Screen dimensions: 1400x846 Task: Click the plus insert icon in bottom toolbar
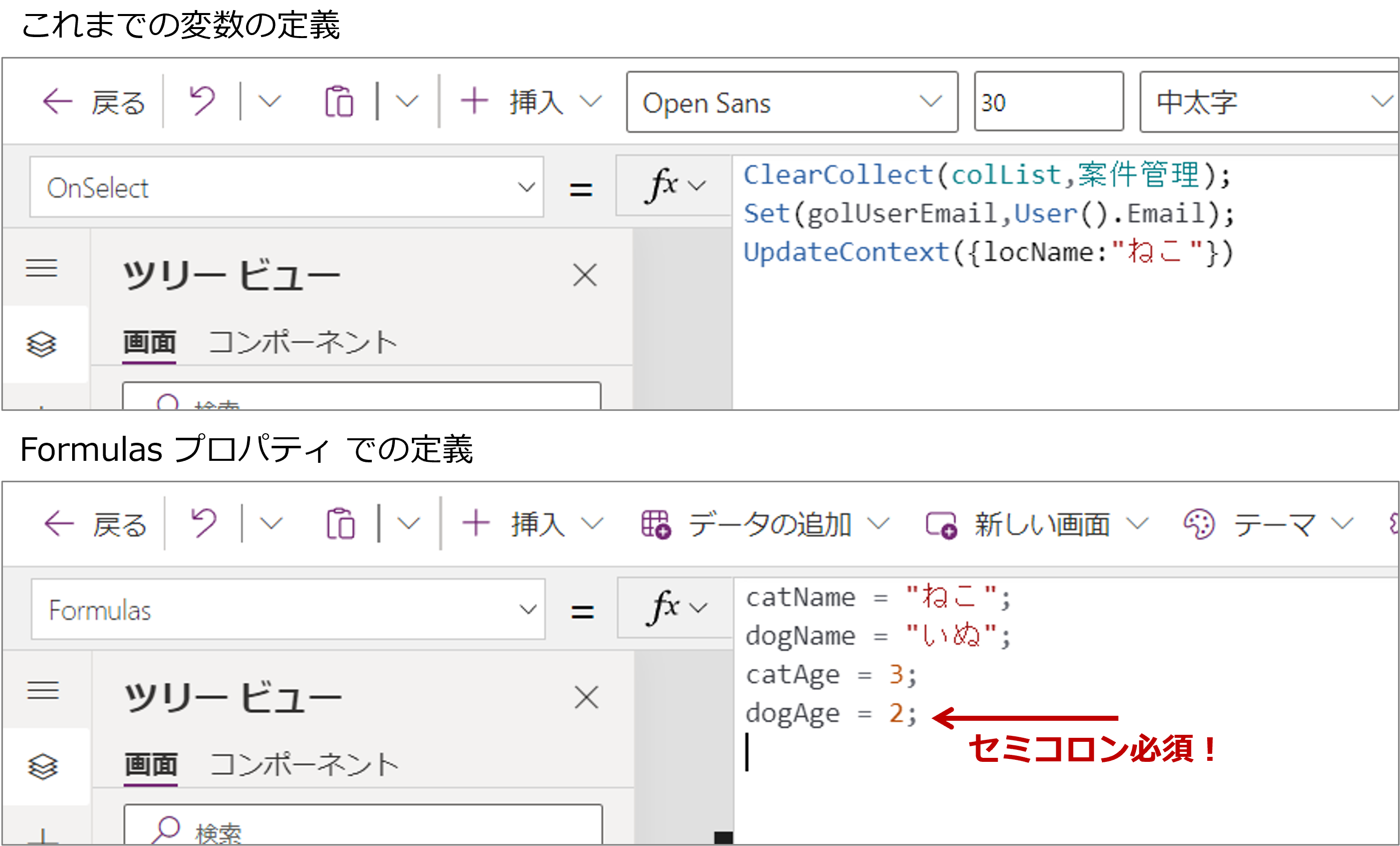(476, 523)
